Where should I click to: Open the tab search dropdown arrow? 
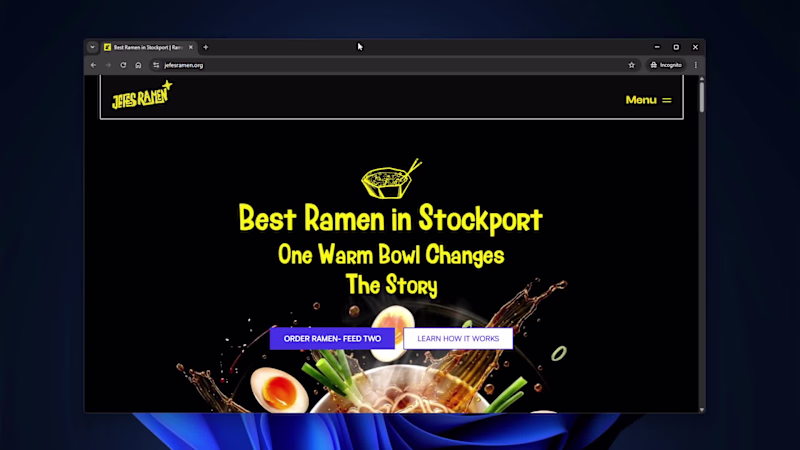tap(92, 47)
